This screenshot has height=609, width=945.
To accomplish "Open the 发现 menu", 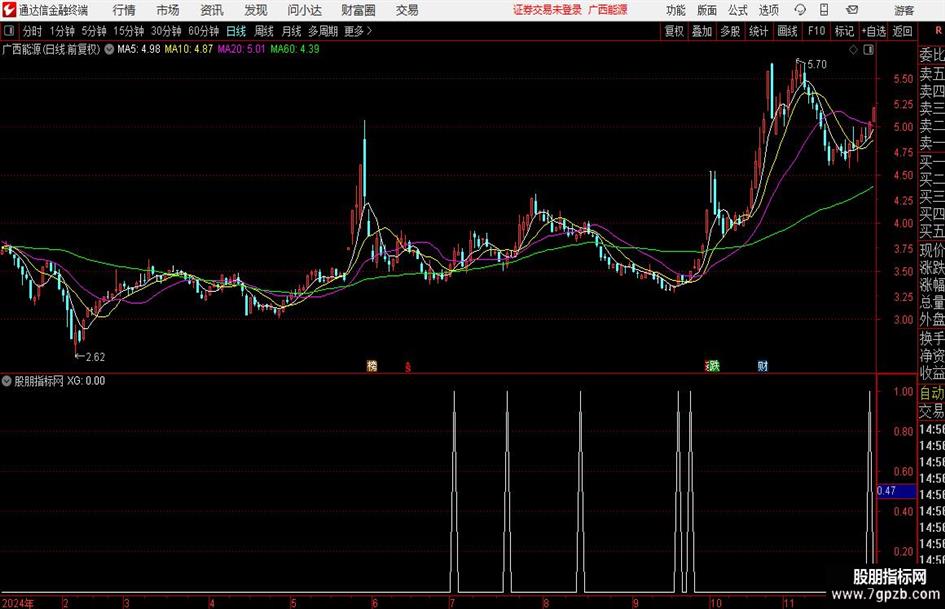I will click(256, 10).
